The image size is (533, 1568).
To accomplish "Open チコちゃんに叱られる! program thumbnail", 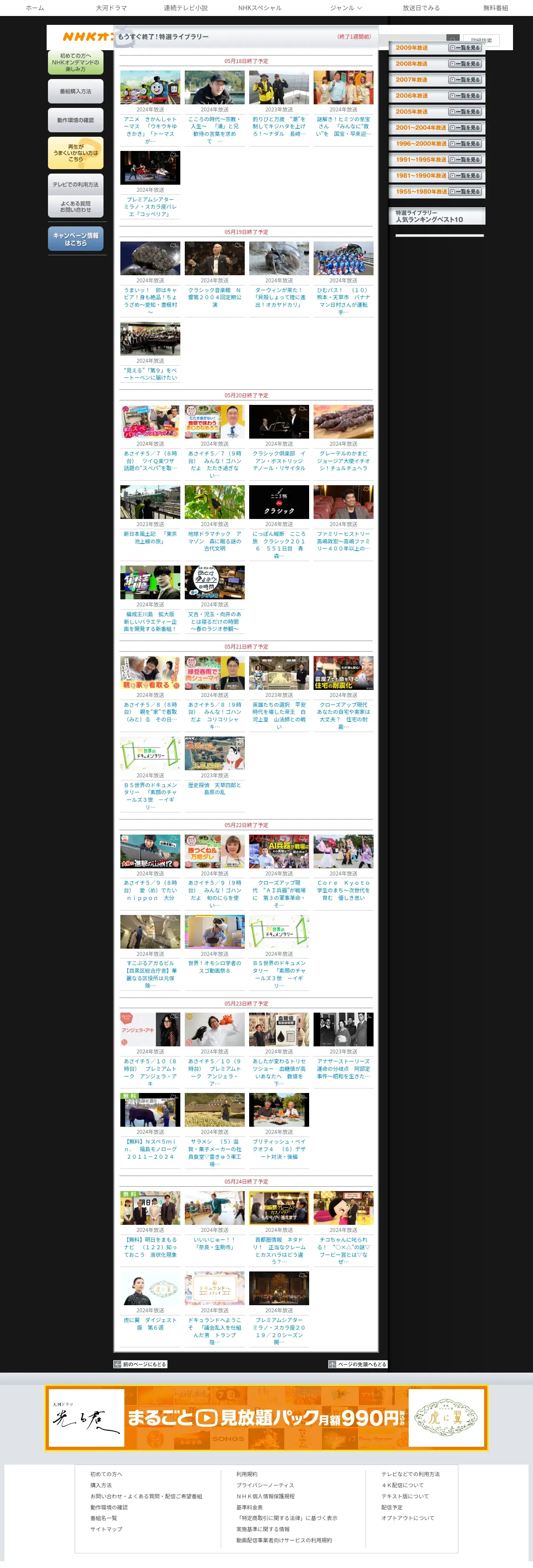I will pyautogui.click(x=343, y=1208).
